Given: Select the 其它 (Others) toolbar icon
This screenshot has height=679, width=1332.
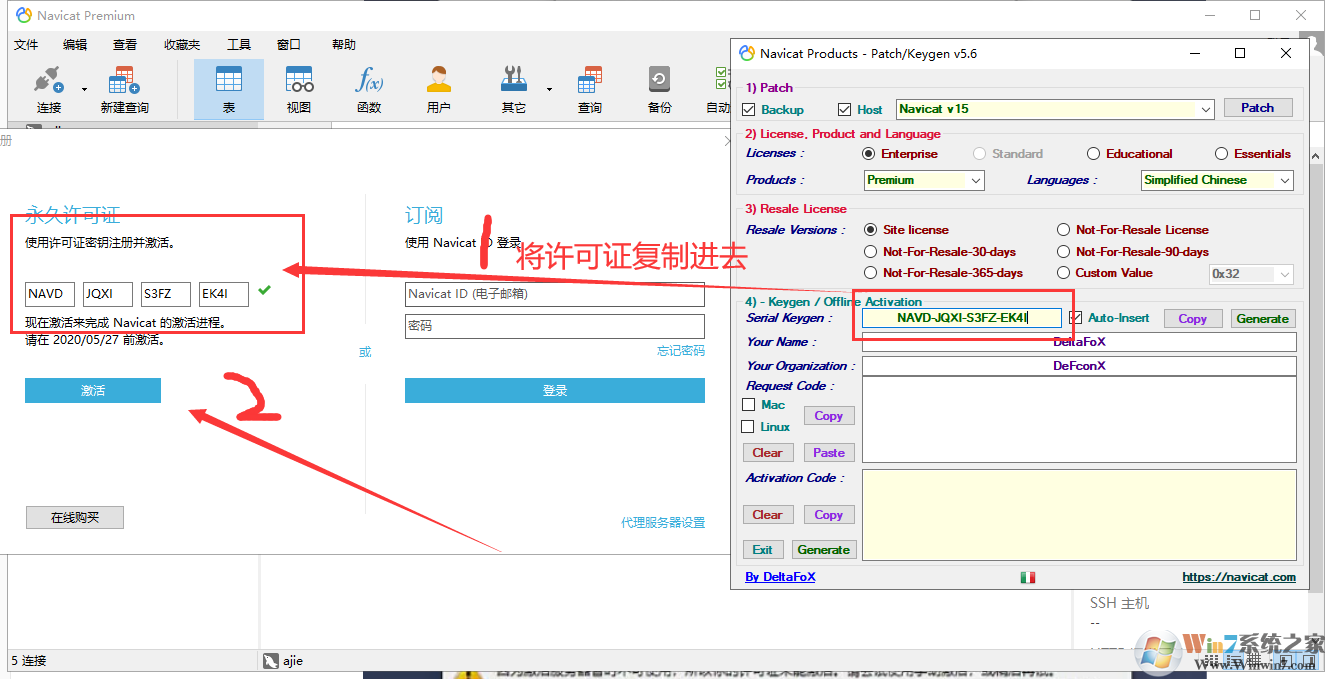Looking at the screenshot, I should point(513,89).
